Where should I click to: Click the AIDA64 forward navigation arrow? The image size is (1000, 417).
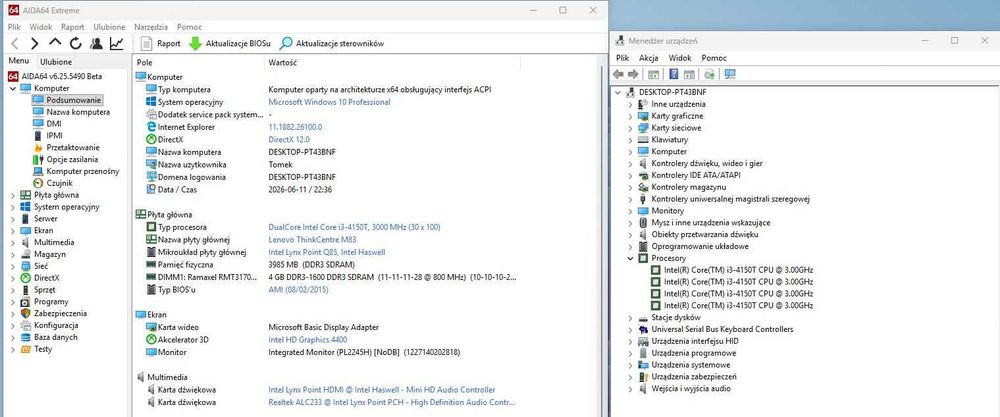(34, 43)
